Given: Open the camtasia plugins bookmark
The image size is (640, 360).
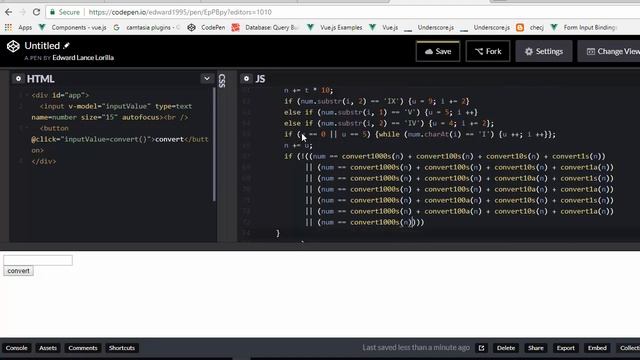Looking at the screenshot, I should tap(147, 27).
